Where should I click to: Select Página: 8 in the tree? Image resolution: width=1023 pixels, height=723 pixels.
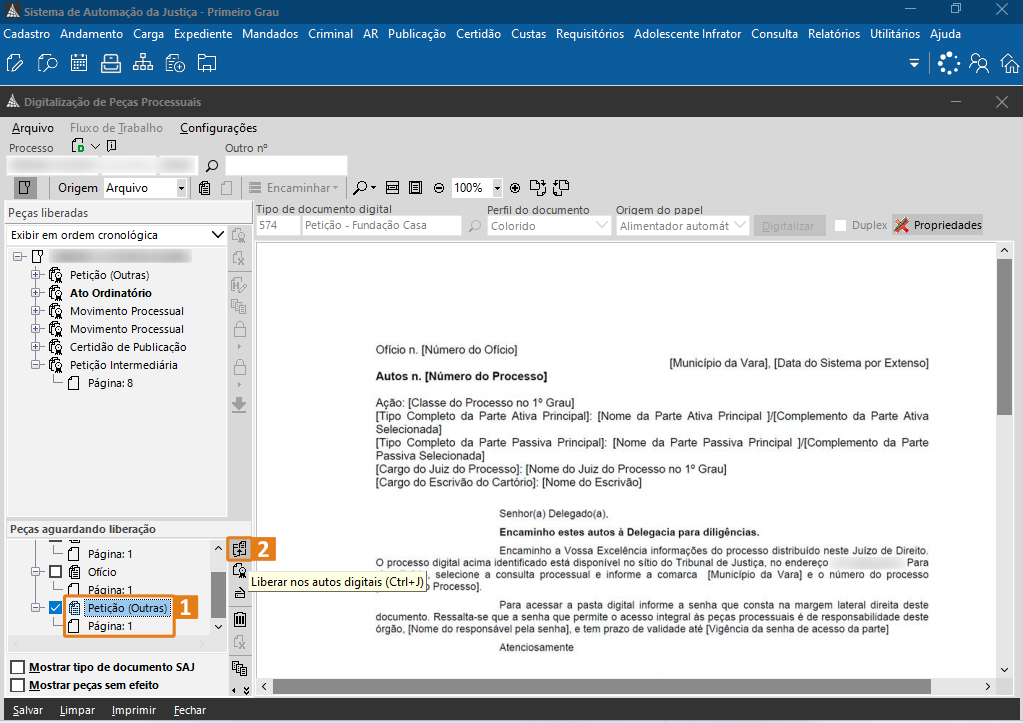(x=110, y=383)
